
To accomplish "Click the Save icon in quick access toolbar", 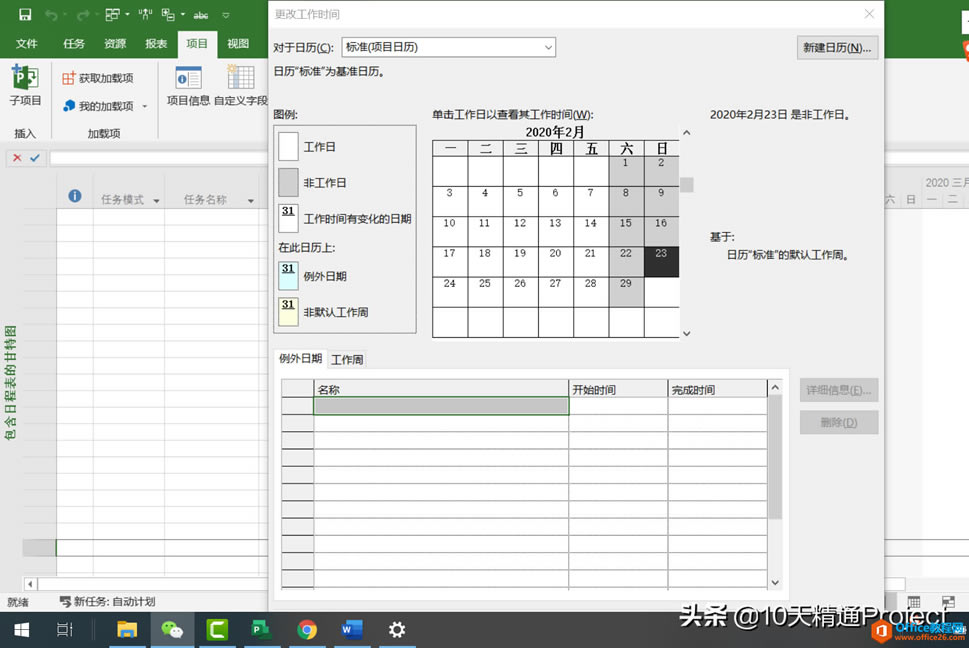I will point(25,15).
